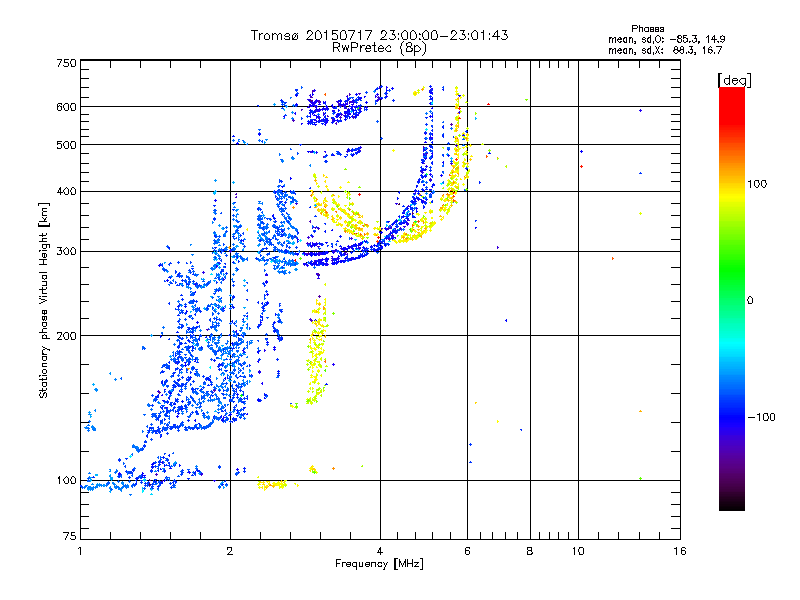Click the yellow sporadic trace near 2.5 MHz, 100 km
800x600 pixels.
(x=276, y=484)
